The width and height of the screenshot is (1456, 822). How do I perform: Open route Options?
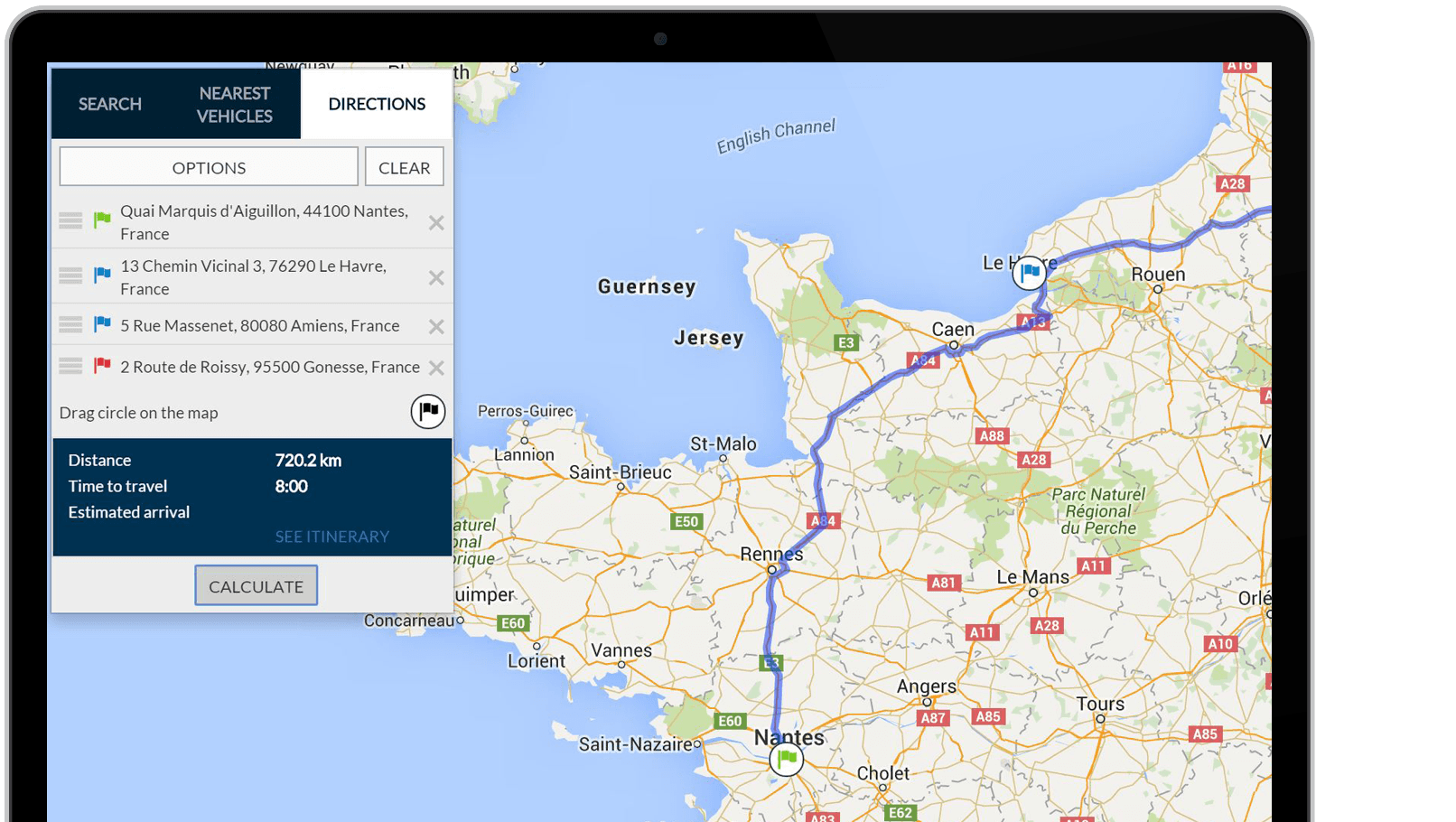209,167
